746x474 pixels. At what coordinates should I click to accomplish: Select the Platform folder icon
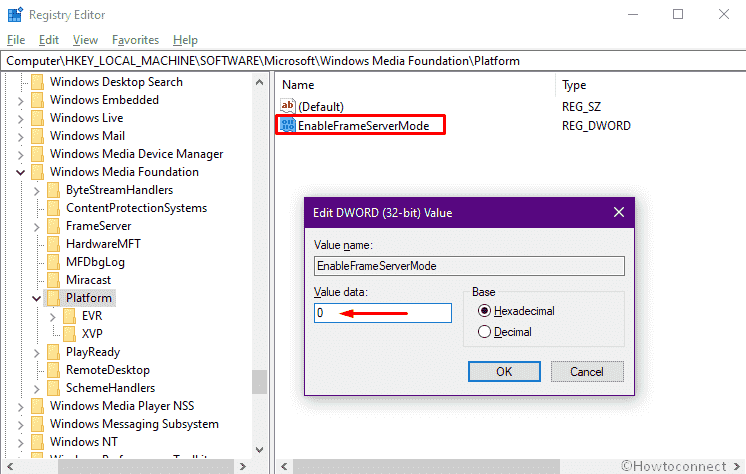click(x=54, y=298)
